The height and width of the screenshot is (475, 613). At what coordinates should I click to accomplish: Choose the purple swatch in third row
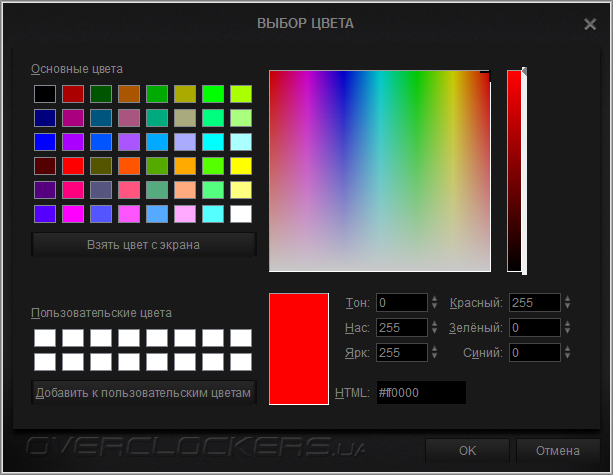73,142
